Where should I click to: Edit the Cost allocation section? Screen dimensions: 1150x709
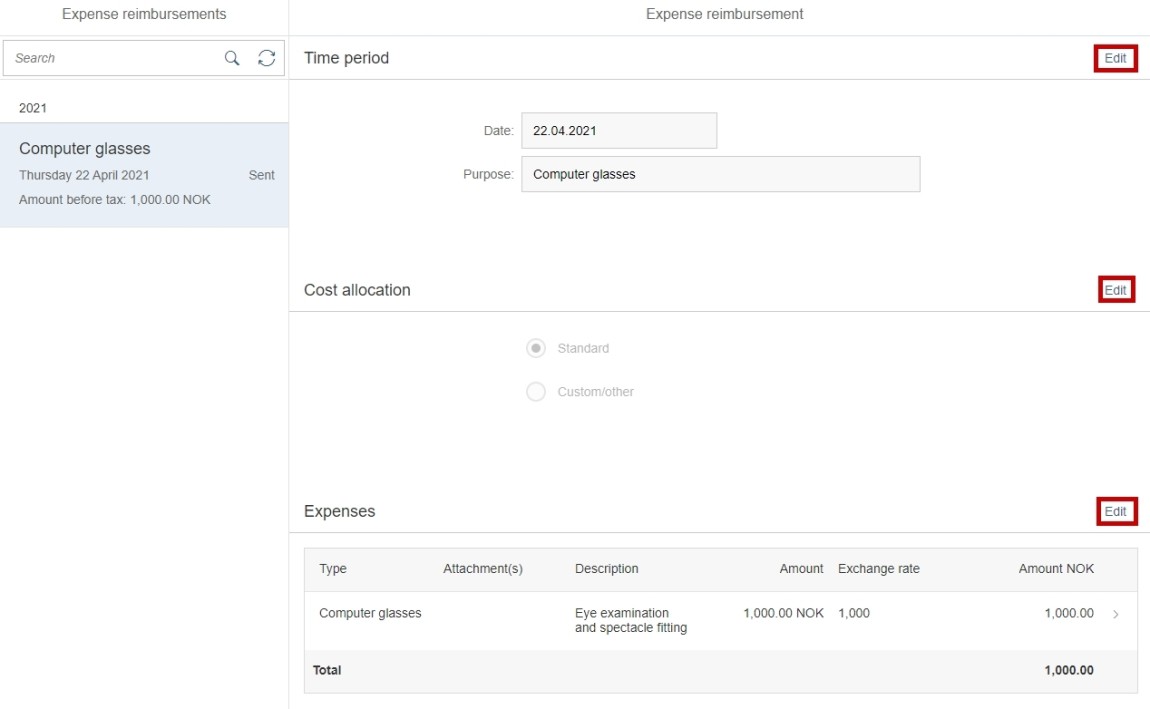coord(1116,290)
